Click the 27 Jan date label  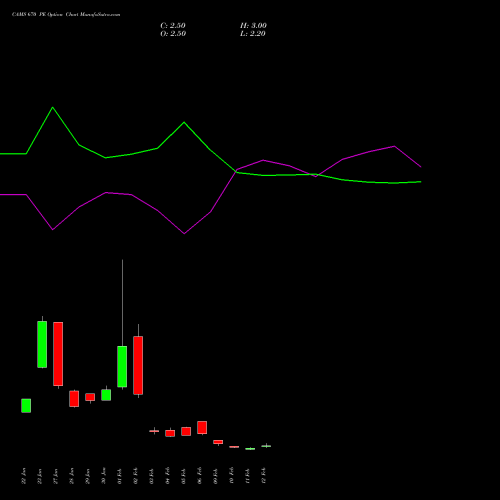coord(56,476)
